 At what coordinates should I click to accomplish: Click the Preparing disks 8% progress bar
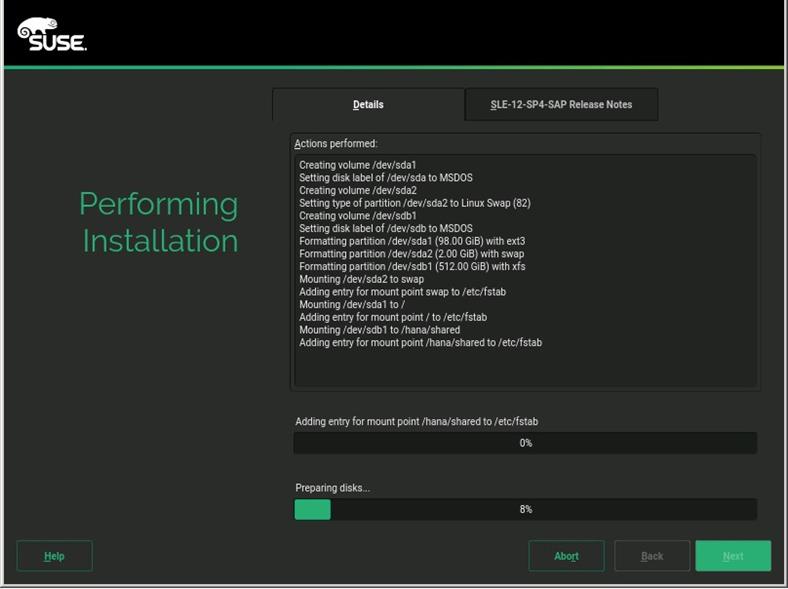(525, 509)
